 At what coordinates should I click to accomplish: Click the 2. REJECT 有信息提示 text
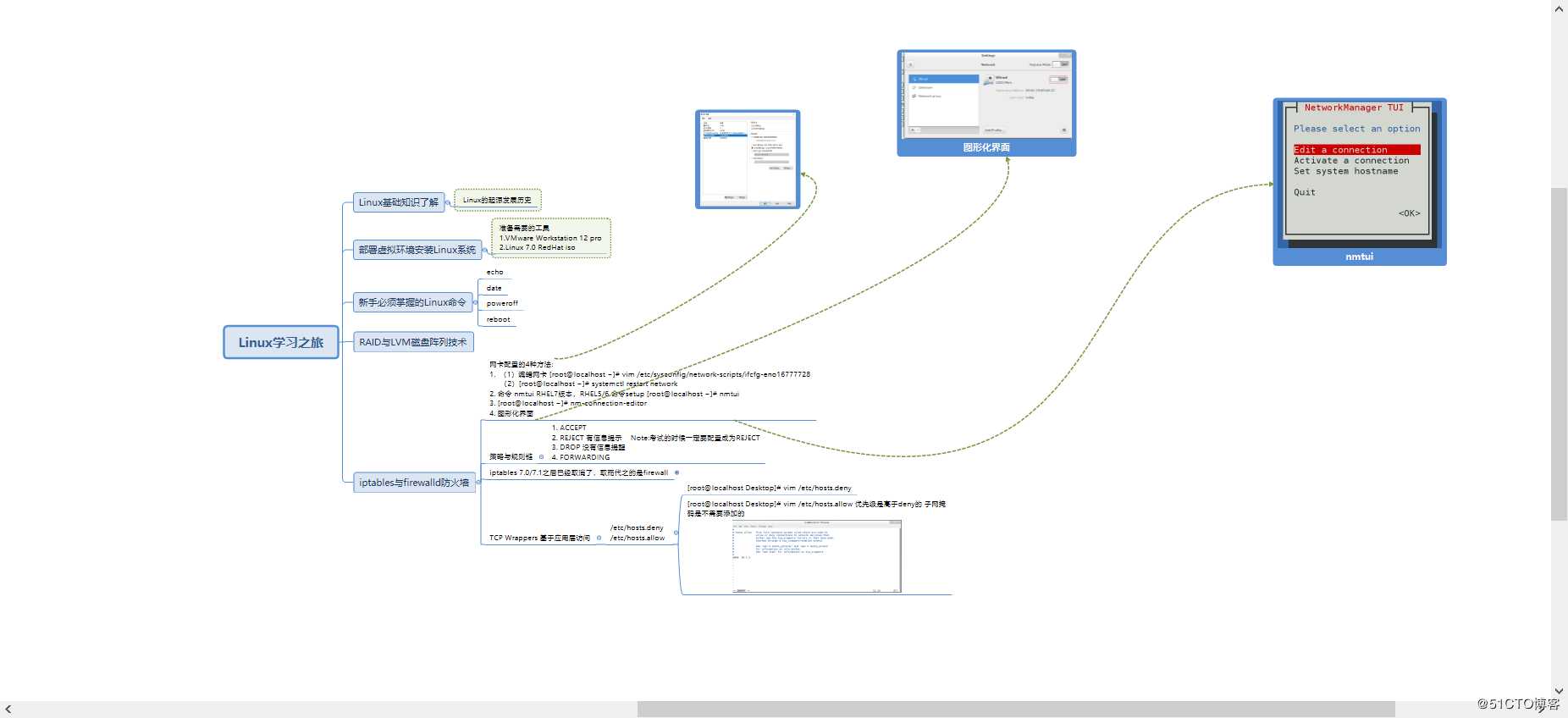tap(587, 438)
